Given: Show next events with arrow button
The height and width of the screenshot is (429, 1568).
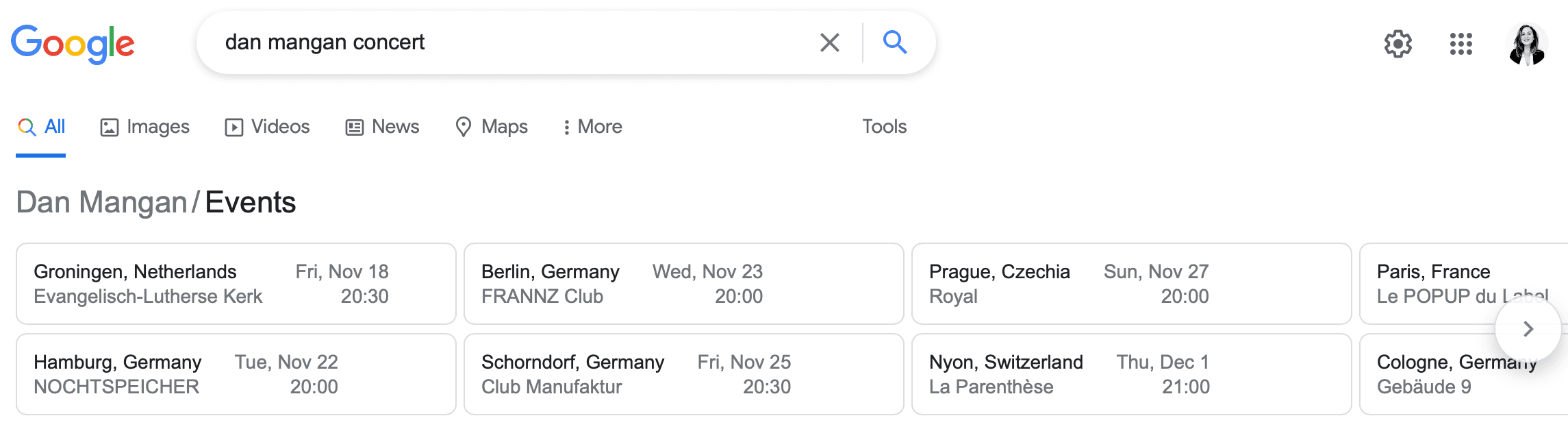Looking at the screenshot, I should [1528, 329].
